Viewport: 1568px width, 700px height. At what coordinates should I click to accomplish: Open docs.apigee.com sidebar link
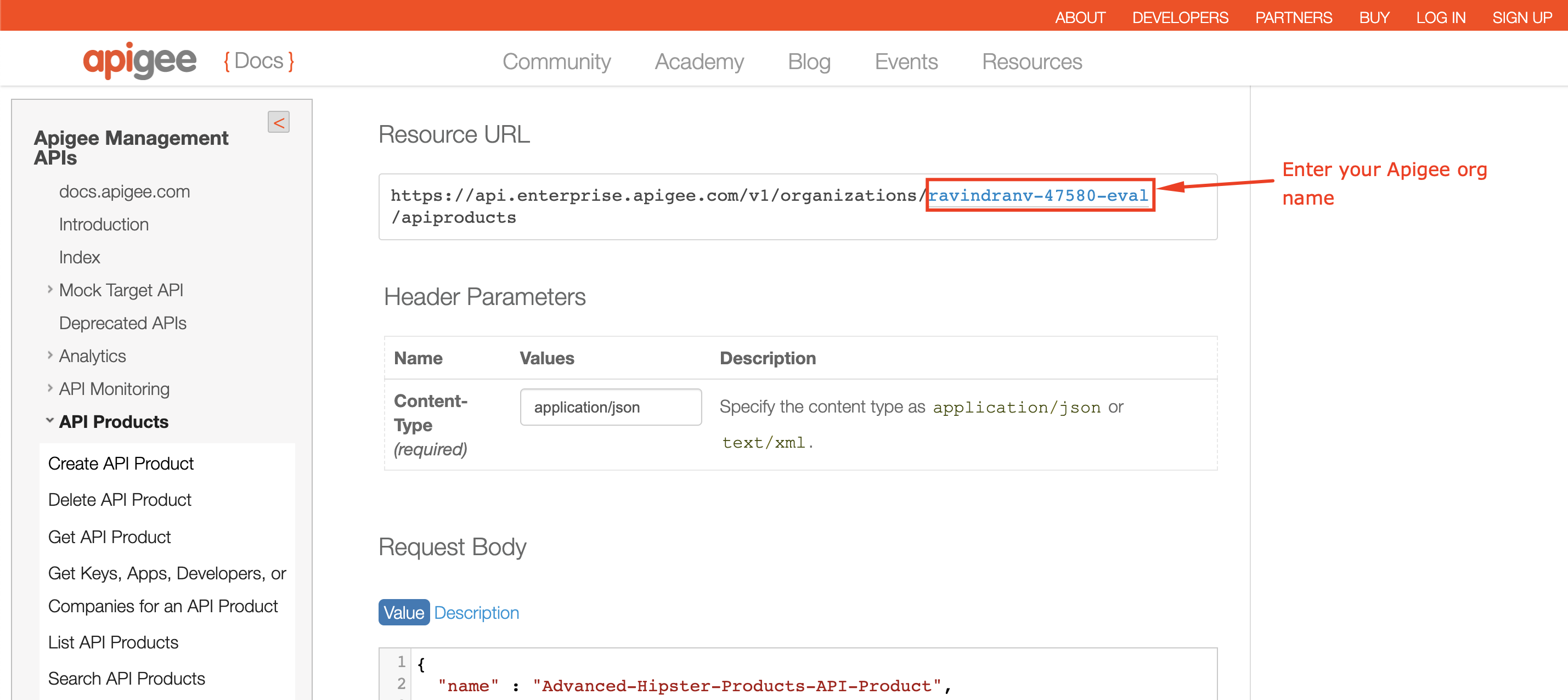(x=124, y=192)
